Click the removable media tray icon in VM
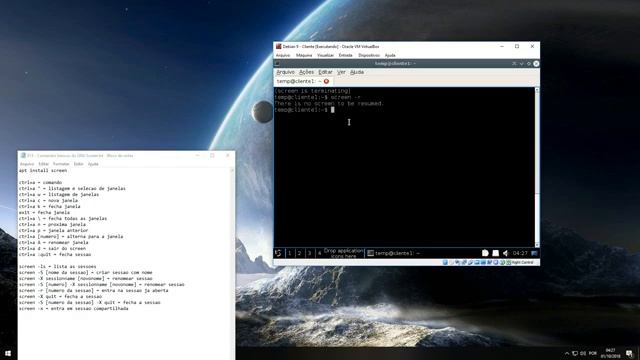640x360 pixels. (x=496, y=253)
